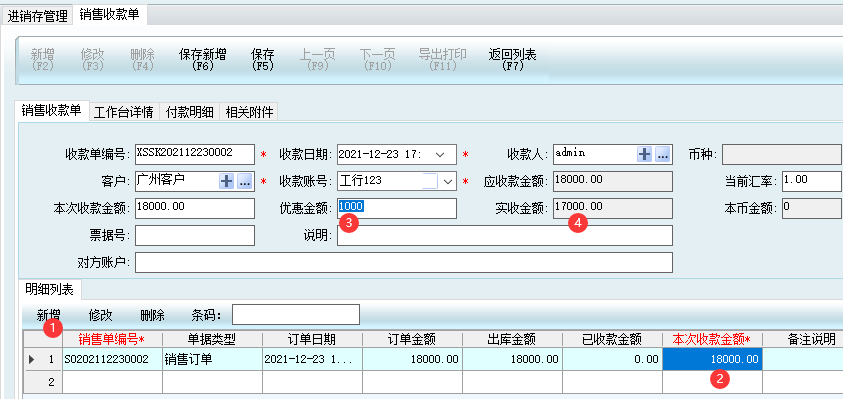Click 保存 (F5) toolbar button
Screen dimensions: 843x399
coord(262,59)
